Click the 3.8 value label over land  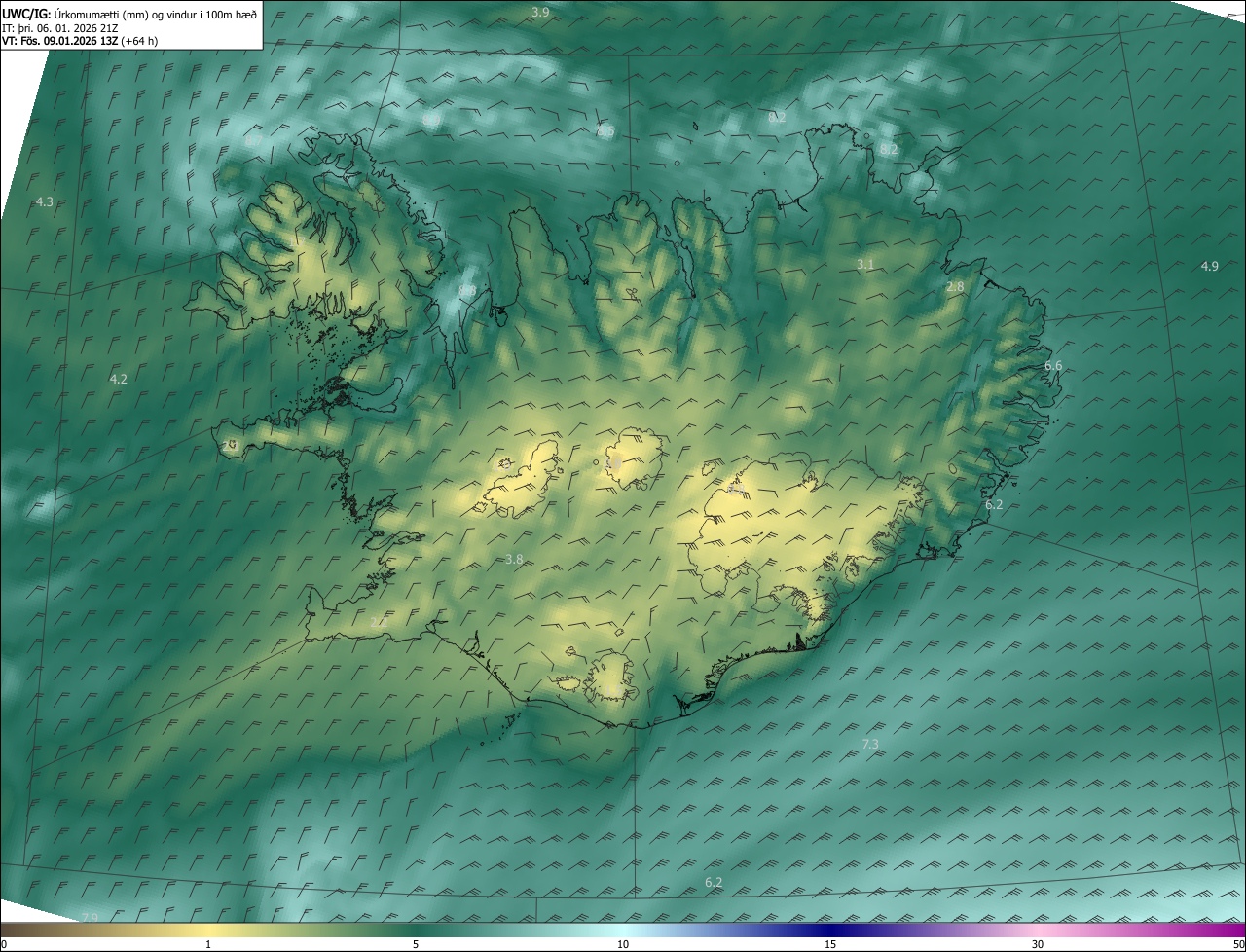pos(514,559)
